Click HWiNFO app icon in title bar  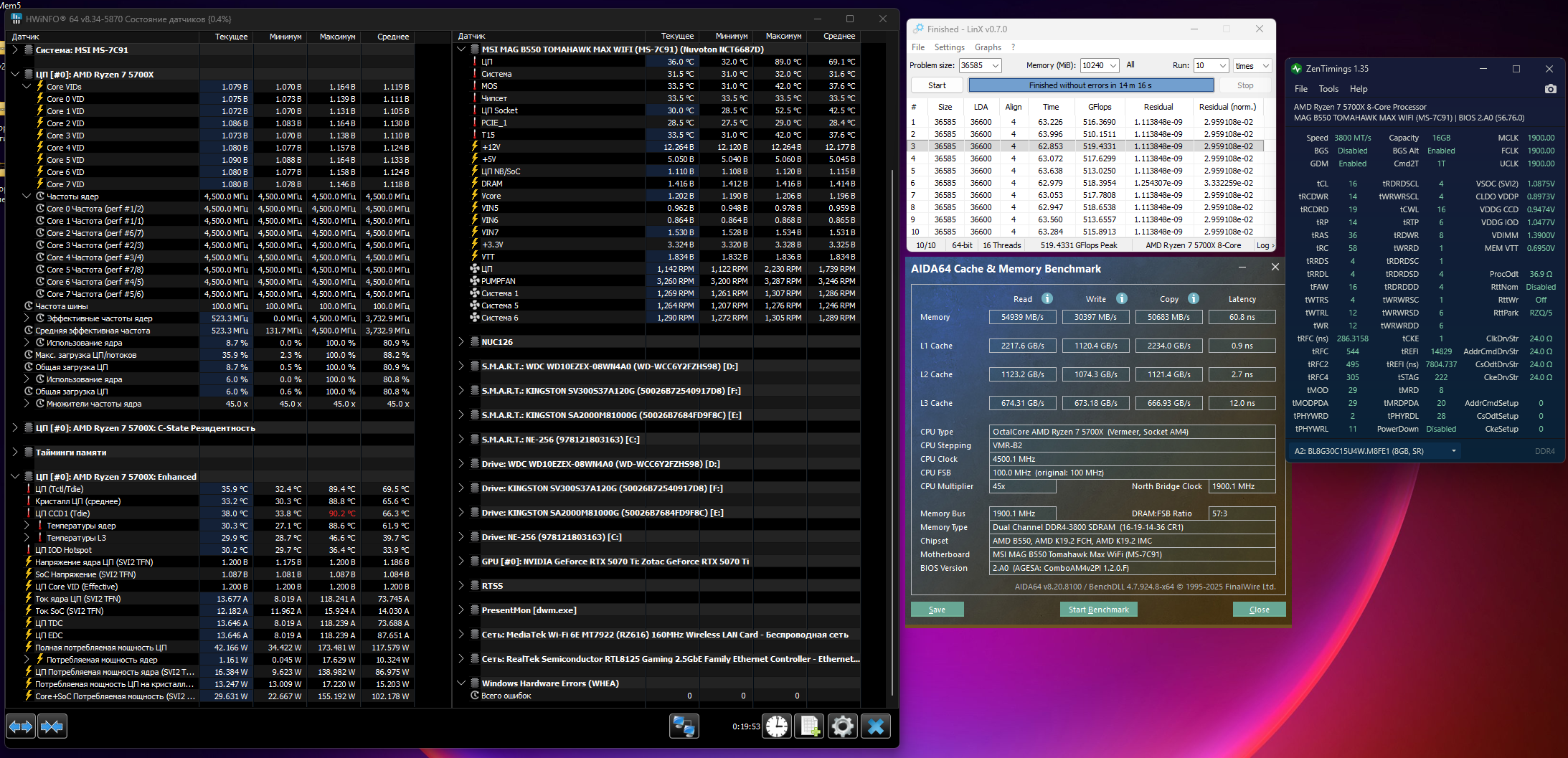[x=17, y=19]
